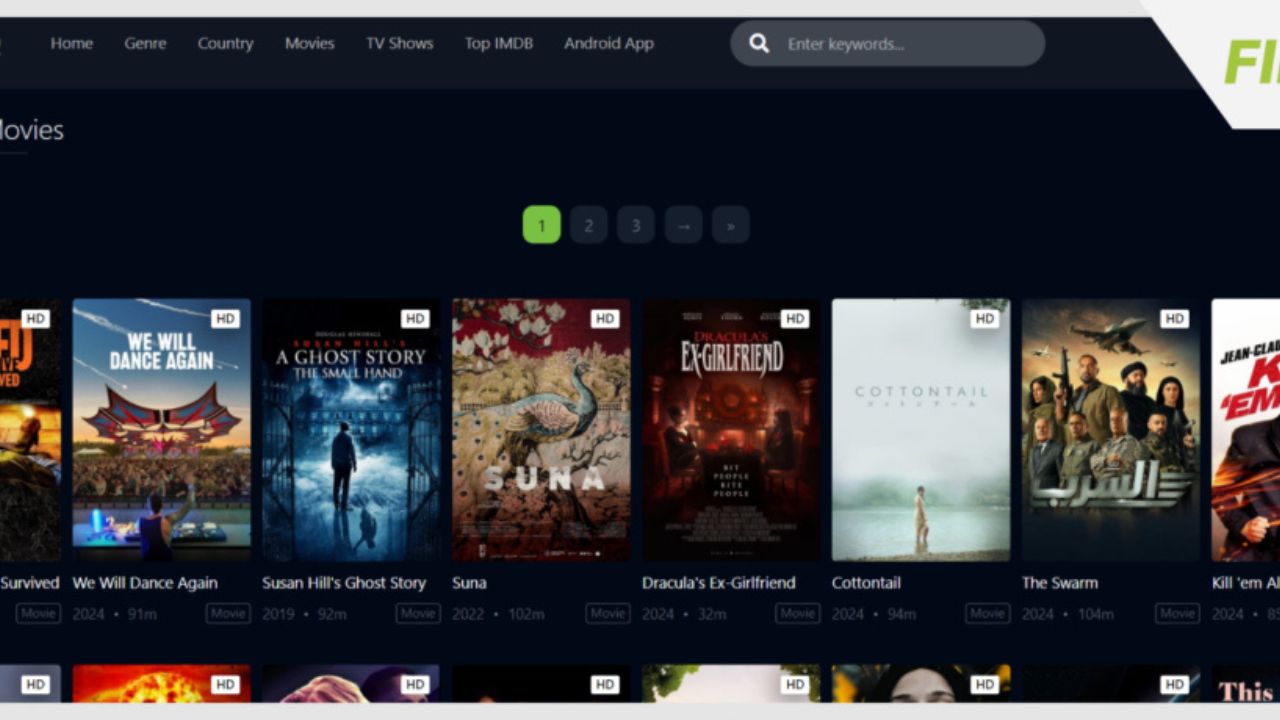The image size is (1280, 720).
Task: Click '2024 • 91m' under We Will Dance Again
Action: click(115, 614)
